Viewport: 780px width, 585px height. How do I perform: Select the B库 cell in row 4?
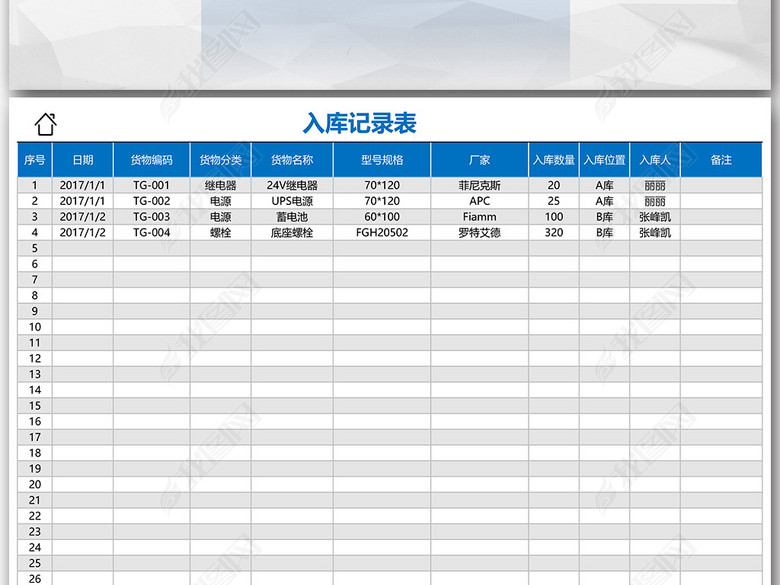(x=604, y=233)
